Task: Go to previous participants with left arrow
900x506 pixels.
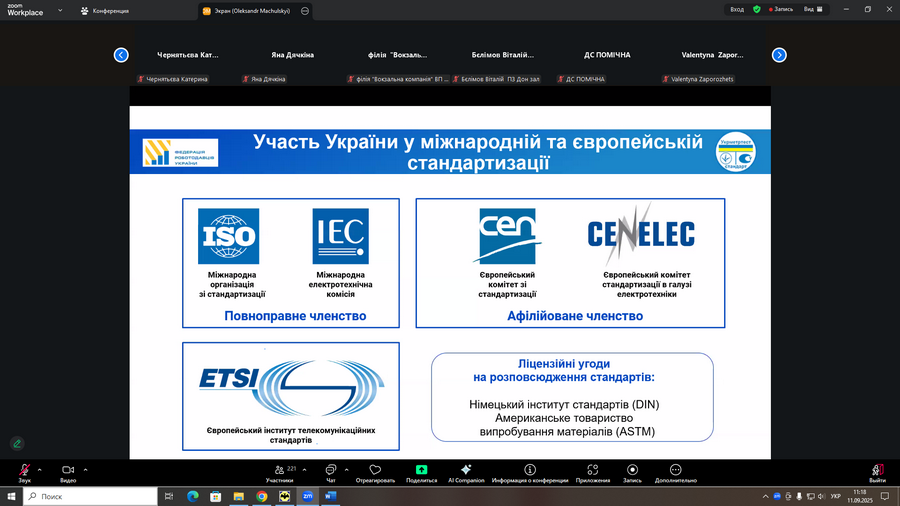Action: pyautogui.click(x=121, y=55)
